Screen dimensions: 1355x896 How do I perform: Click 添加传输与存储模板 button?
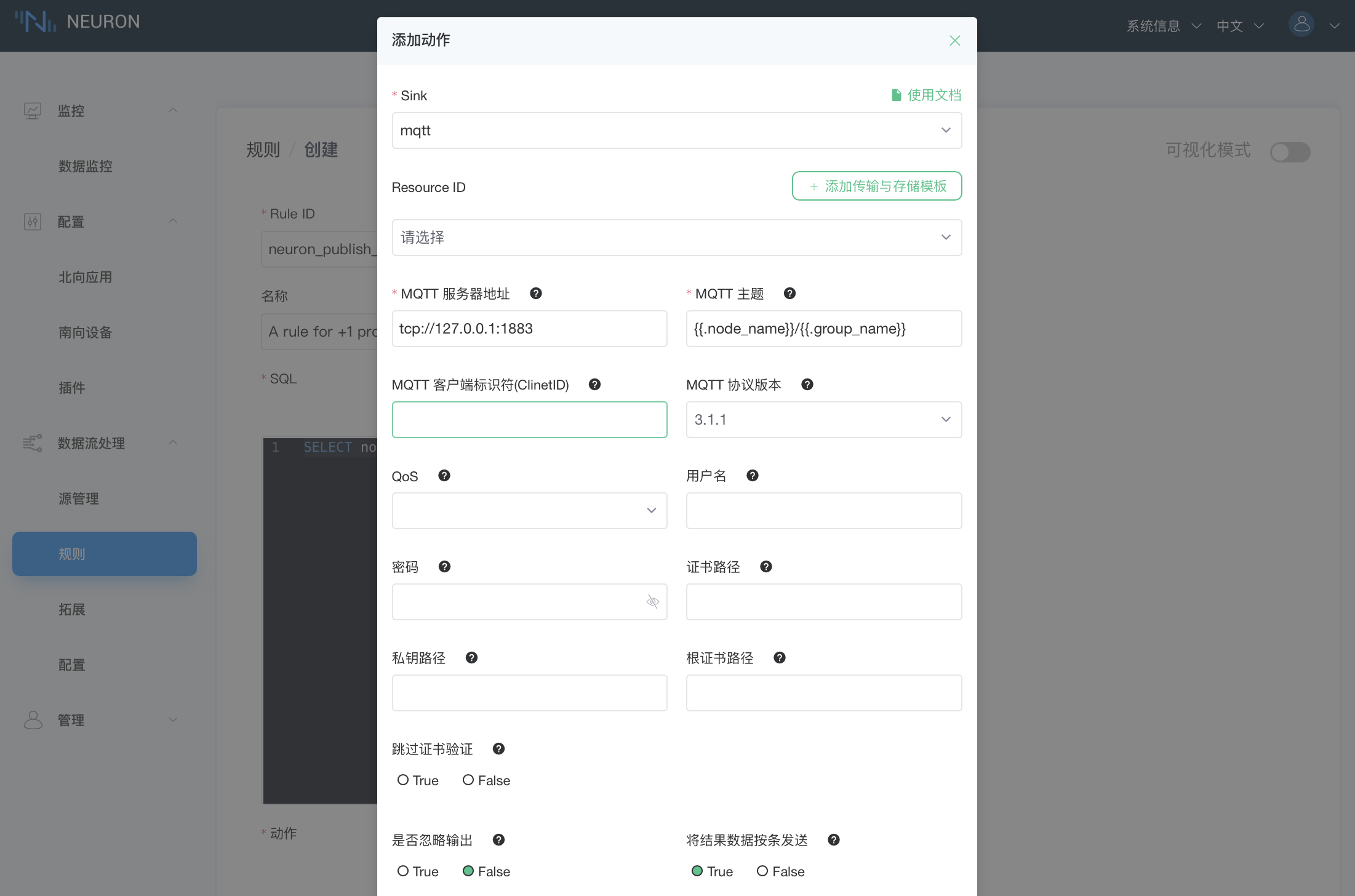876,186
